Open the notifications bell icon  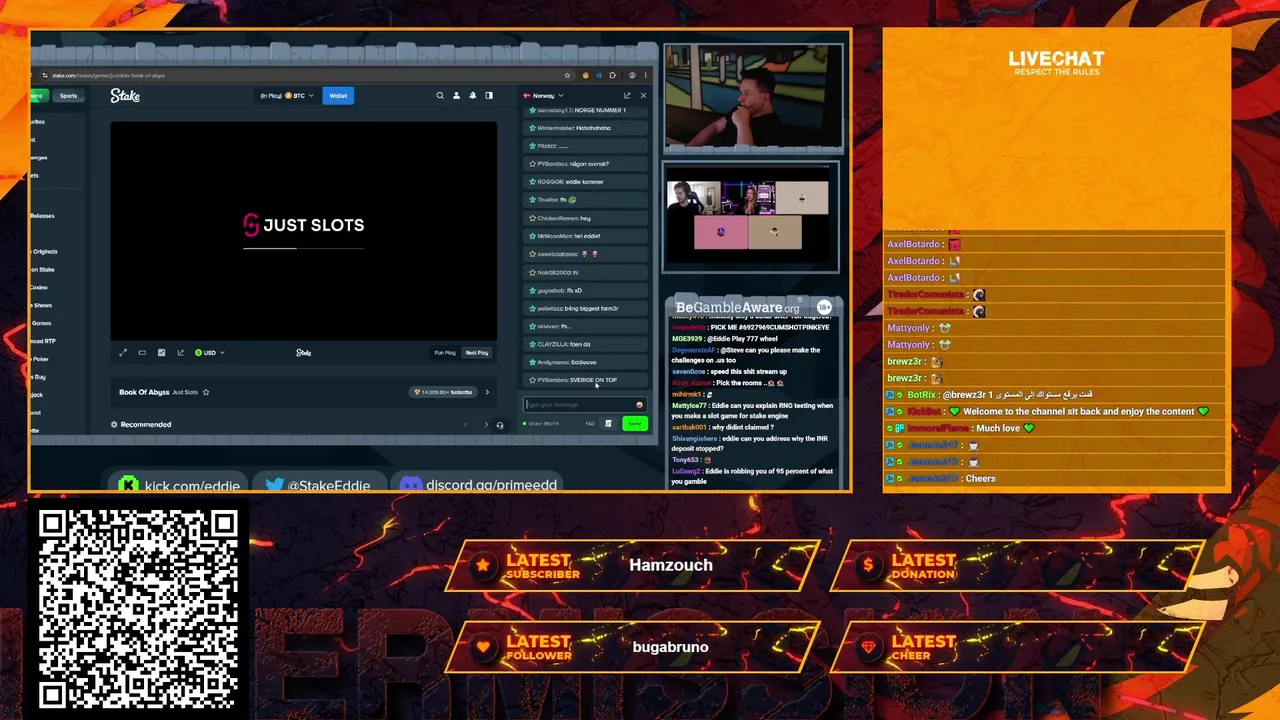(x=472, y=96)
